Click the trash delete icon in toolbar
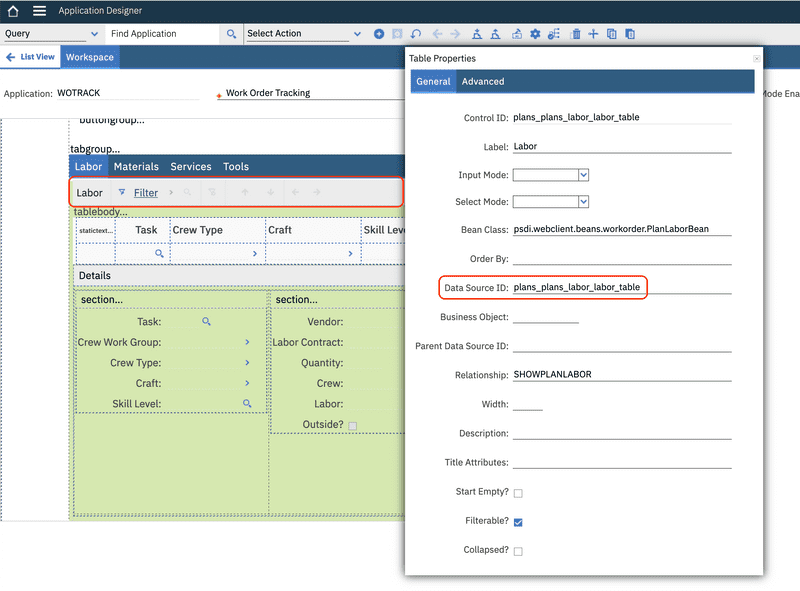 [575, 34]
